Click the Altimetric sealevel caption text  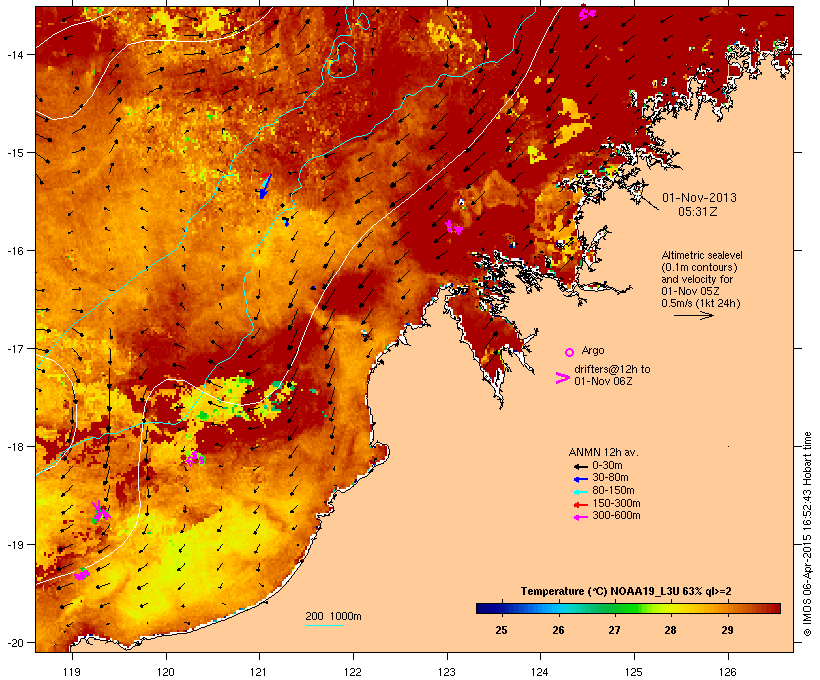click(x=702, y=279)
